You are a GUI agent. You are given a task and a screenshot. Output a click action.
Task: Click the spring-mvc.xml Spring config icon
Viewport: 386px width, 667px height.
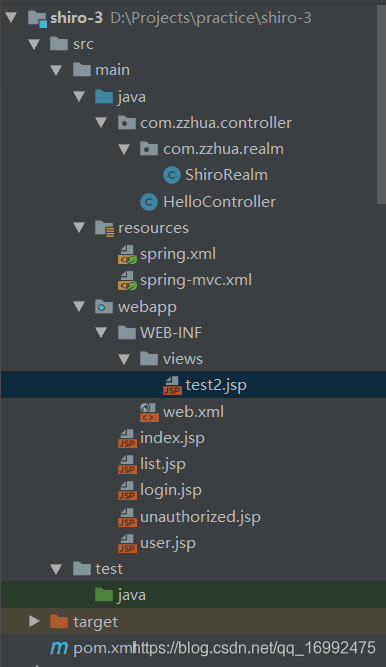coord(127,281)
